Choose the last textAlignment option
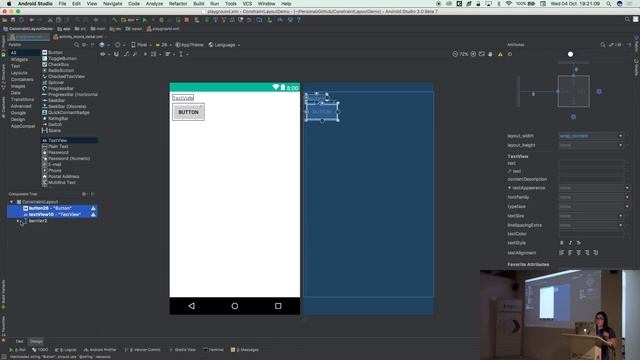The height and width of the screenshot is (360, 640). coord(596,253)
